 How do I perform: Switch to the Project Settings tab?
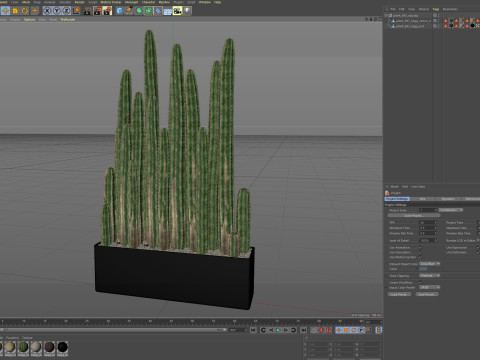pyautogui.click(x=397, y=199)
